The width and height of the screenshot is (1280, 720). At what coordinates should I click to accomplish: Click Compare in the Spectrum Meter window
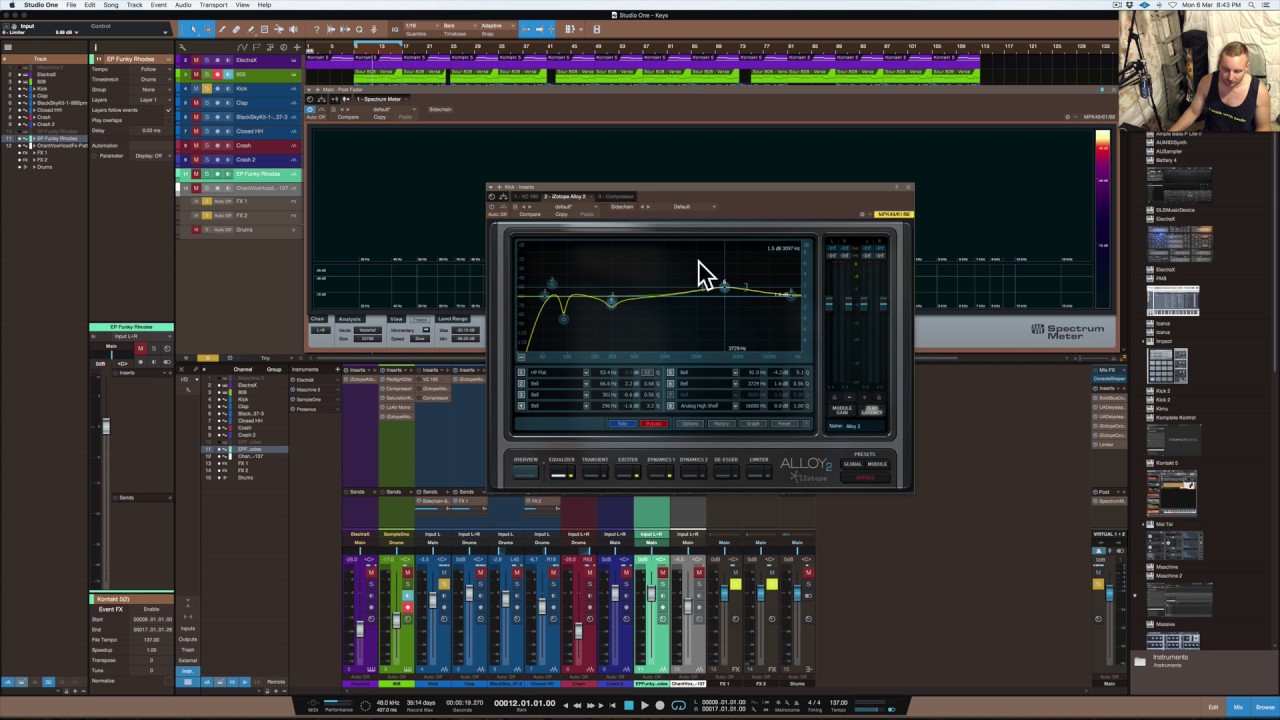point(348,117)
